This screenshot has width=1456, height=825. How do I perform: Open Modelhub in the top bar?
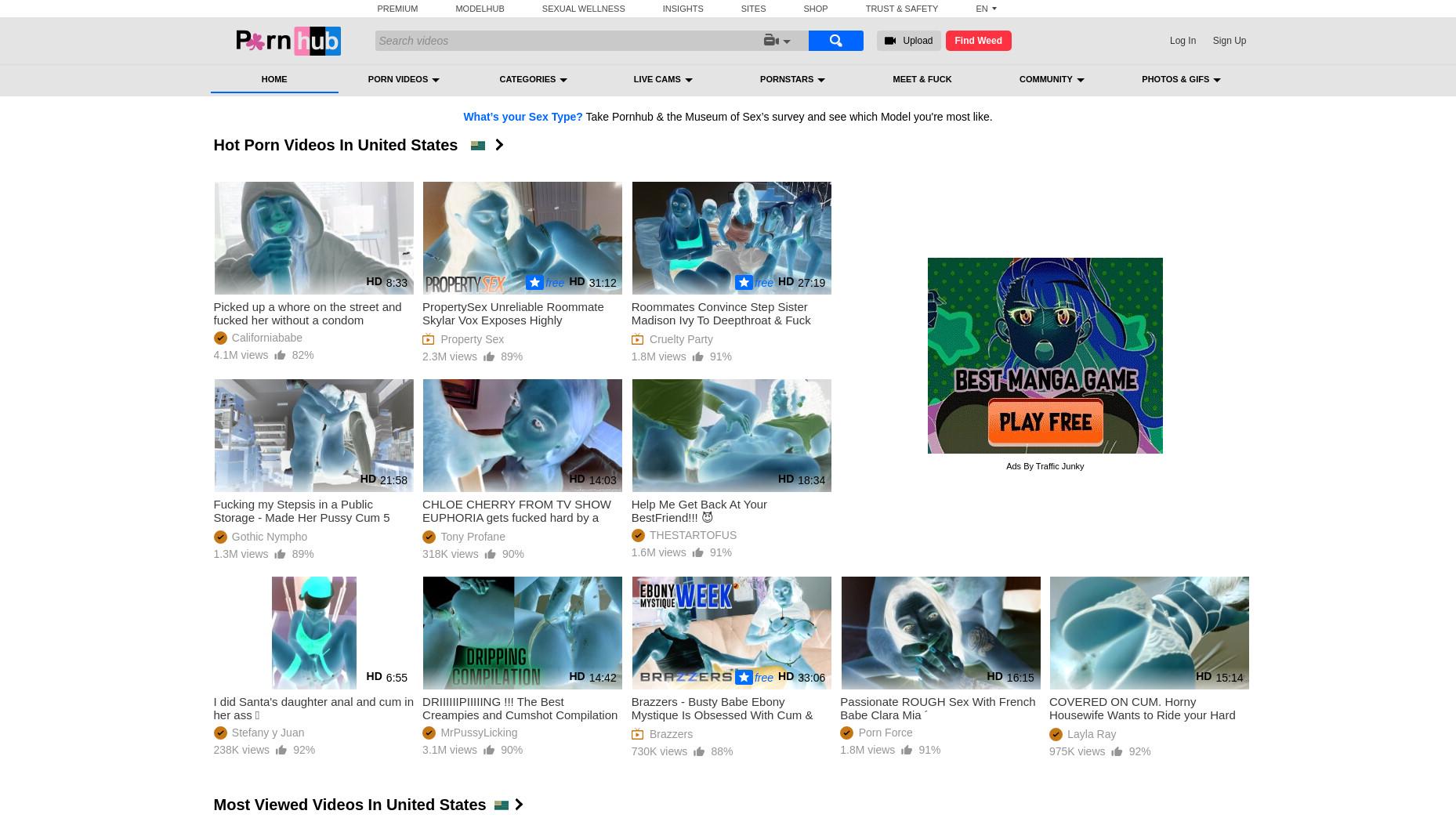pos(480,9)
